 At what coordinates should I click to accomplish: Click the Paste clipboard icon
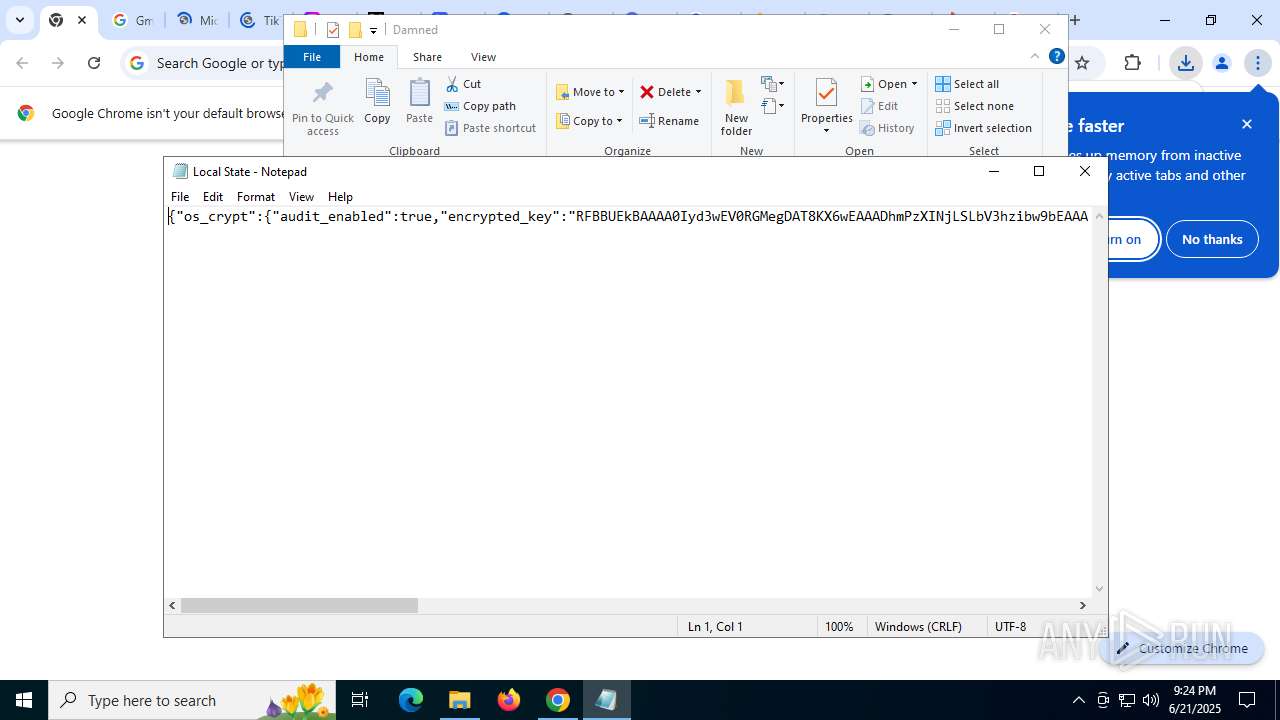[x=419, y=101]
